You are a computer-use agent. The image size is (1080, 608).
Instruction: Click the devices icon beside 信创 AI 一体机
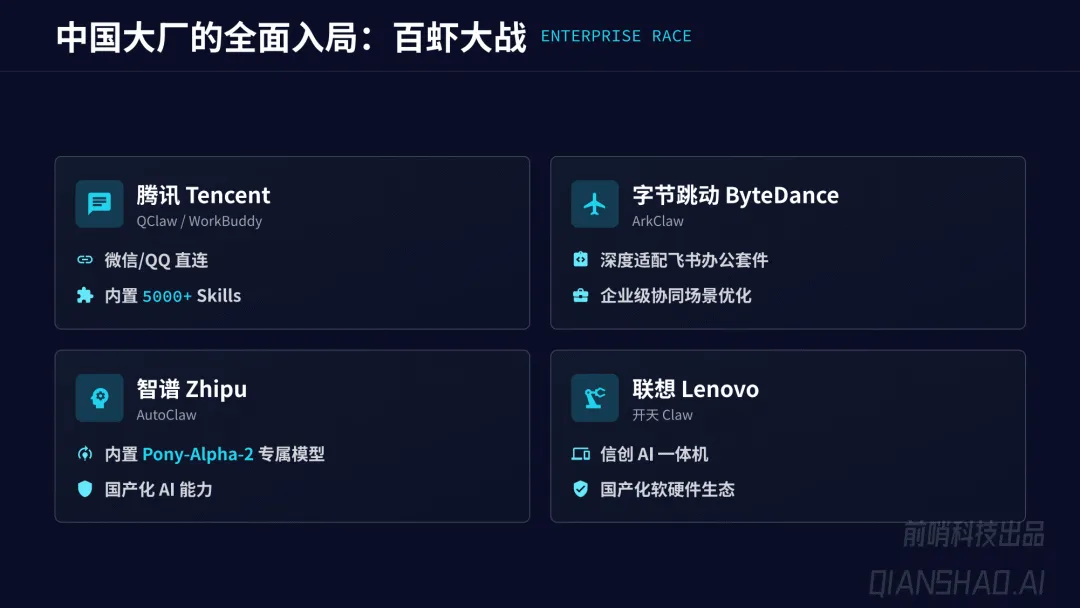(580, 454)
